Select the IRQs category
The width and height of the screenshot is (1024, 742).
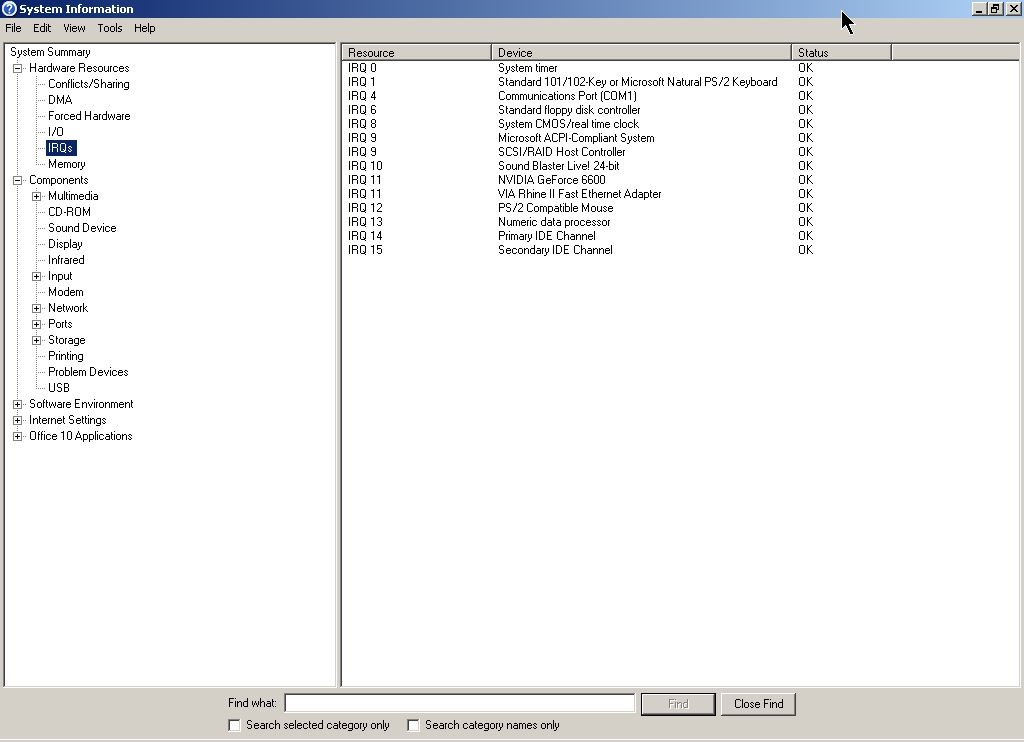click(x=61, y=148)
